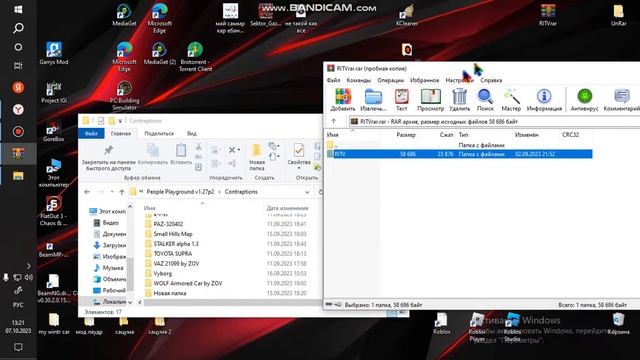Open the Small Hills Map folder
640x360 pixels.
pyautogui.click(x=173, y=234)
